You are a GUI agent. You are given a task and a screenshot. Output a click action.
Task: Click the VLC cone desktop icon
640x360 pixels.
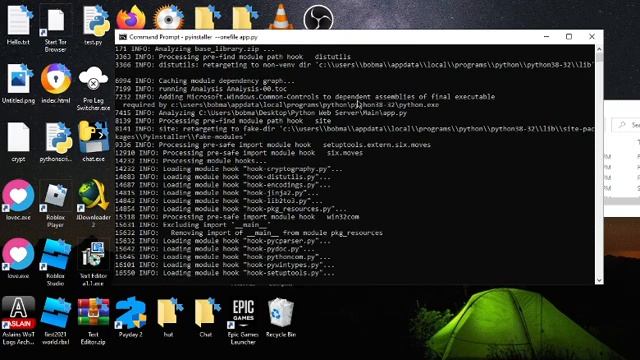[x=281, y=18]
